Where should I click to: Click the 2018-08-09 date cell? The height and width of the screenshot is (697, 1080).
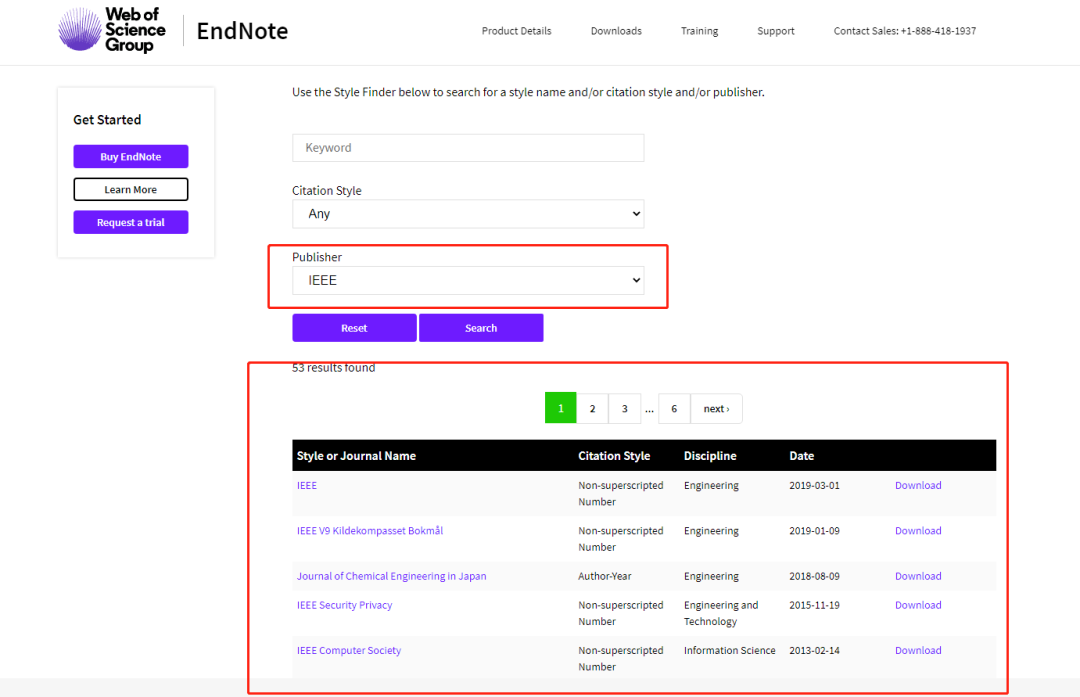point(814,576)
